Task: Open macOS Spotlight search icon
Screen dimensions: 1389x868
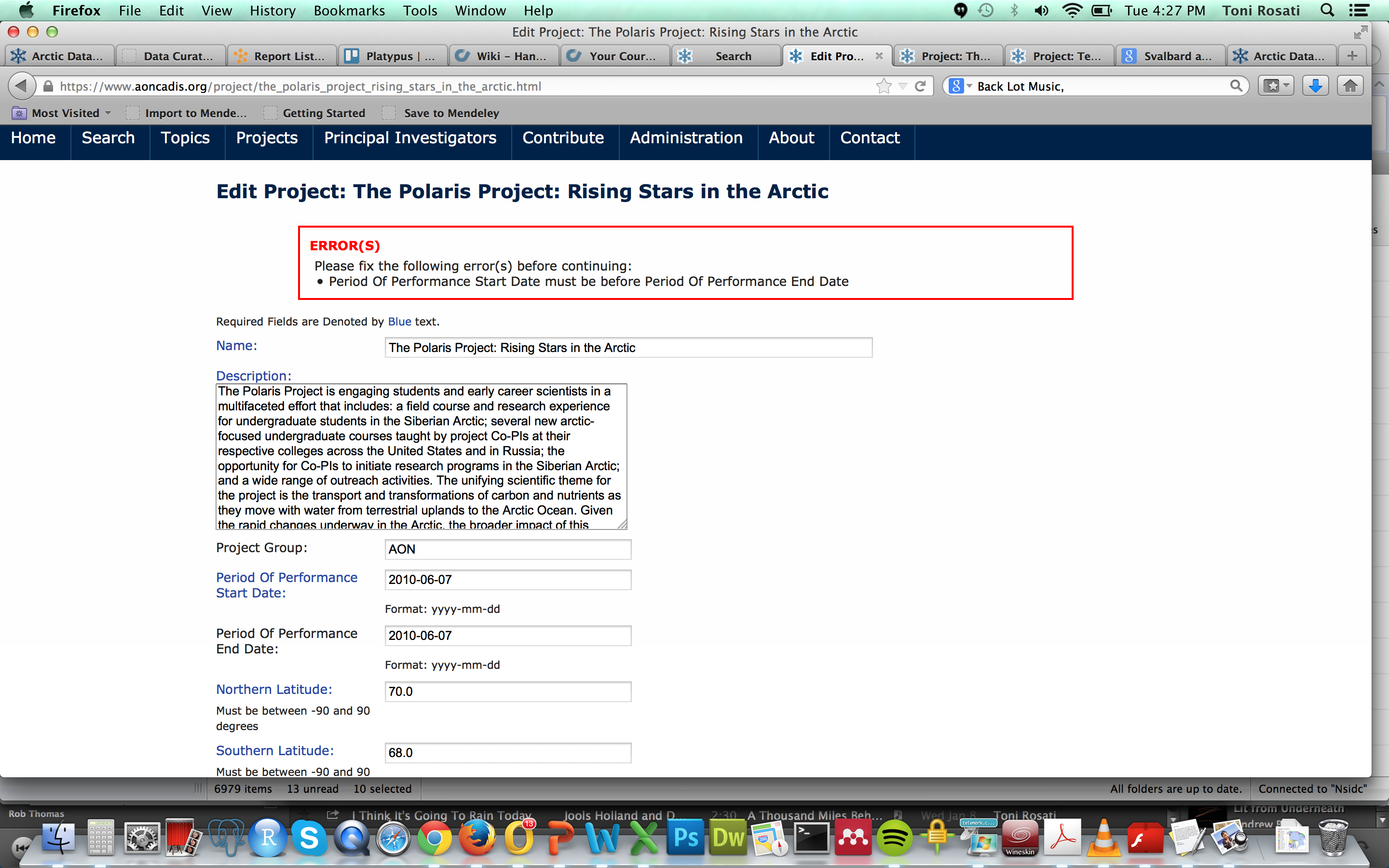Action: coord(1326,10)
